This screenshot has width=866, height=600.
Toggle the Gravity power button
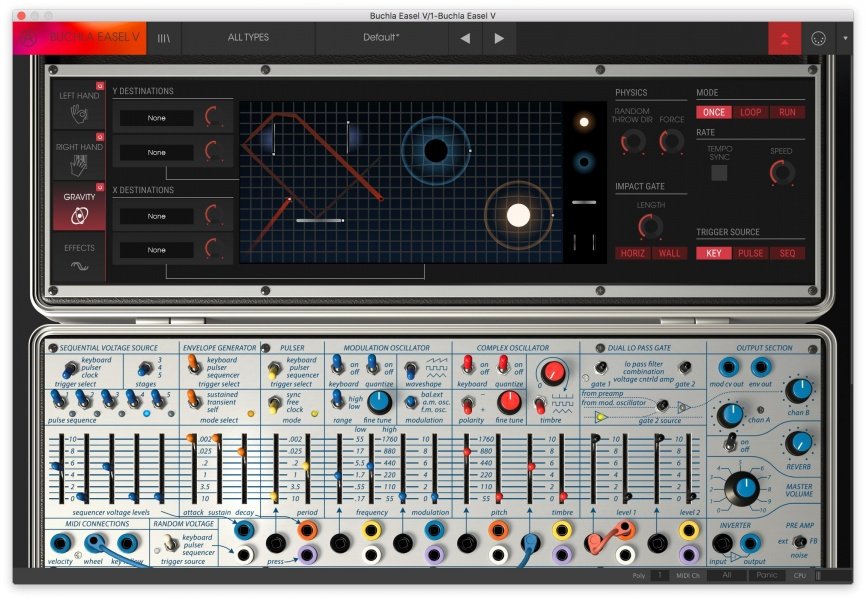(x=100, y=187)
